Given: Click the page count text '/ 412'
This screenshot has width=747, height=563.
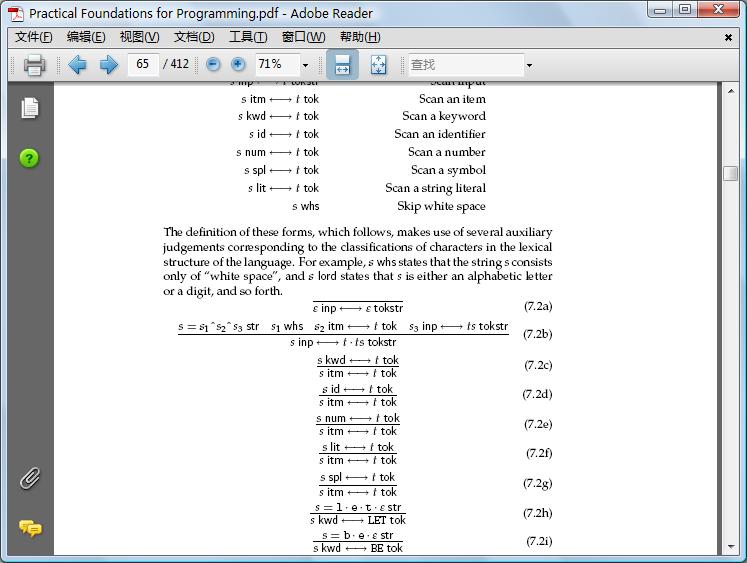Looking at the screenshot, I should click(x=176, y=64).
